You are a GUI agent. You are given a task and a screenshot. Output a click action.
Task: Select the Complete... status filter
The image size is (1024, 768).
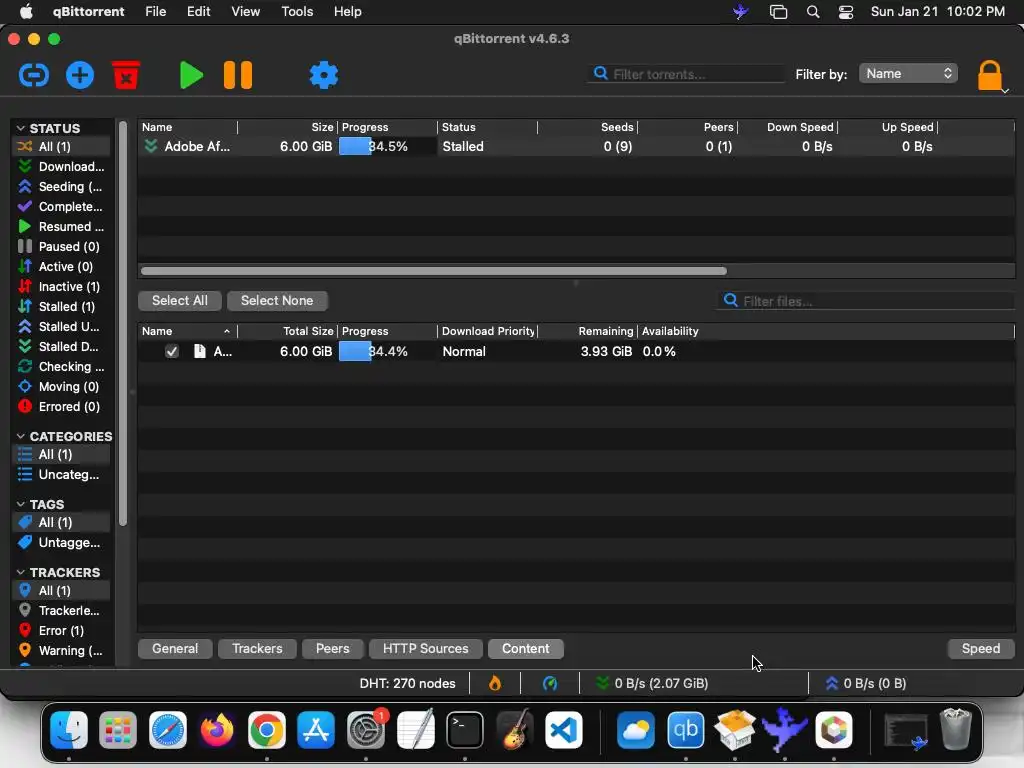point(61,206)
